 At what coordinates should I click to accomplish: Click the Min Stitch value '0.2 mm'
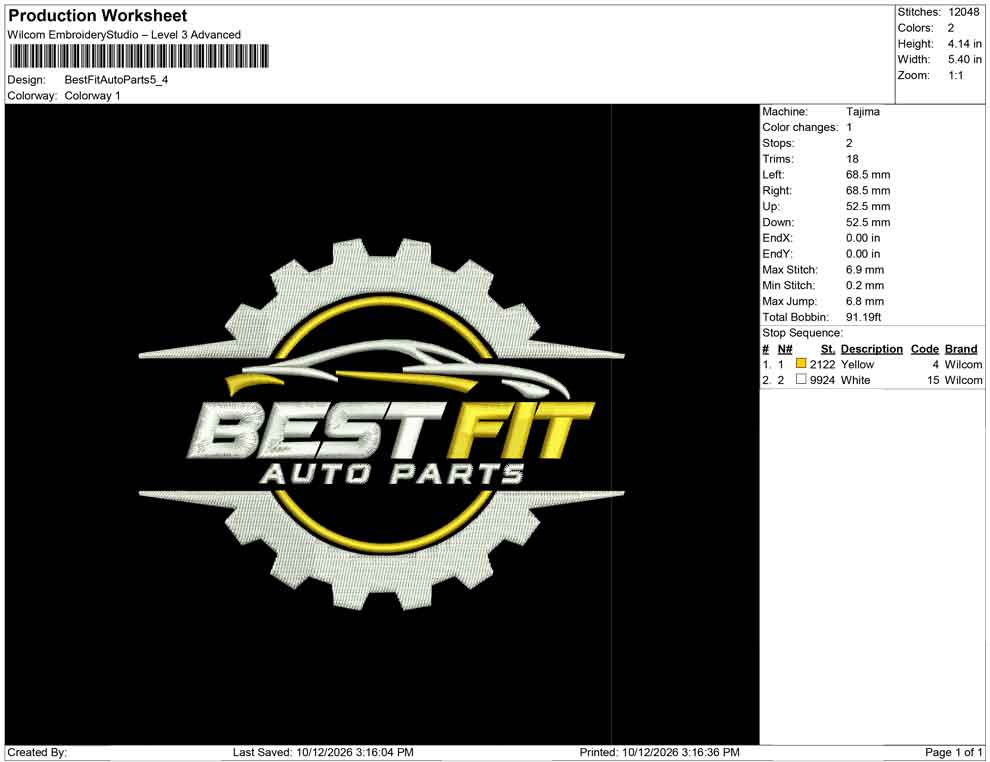click(865, 285)
